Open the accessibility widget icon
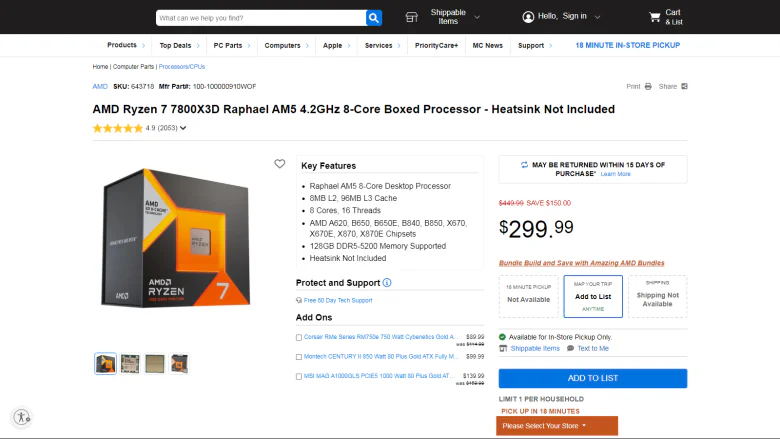The height and width of the screenshot is (439, 780). [21, 417]
